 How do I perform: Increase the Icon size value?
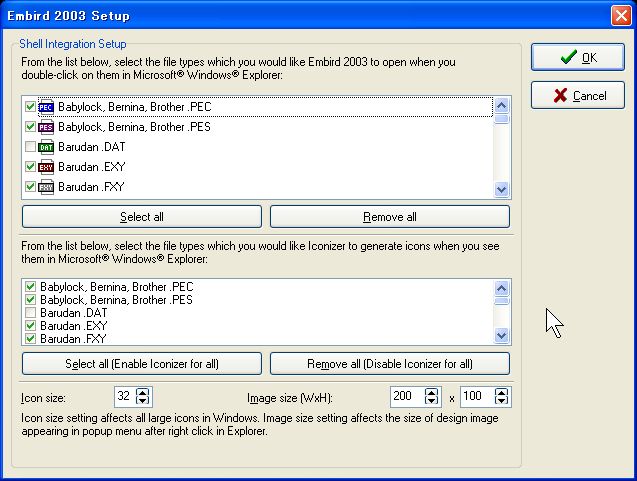(x=143, y=392)
